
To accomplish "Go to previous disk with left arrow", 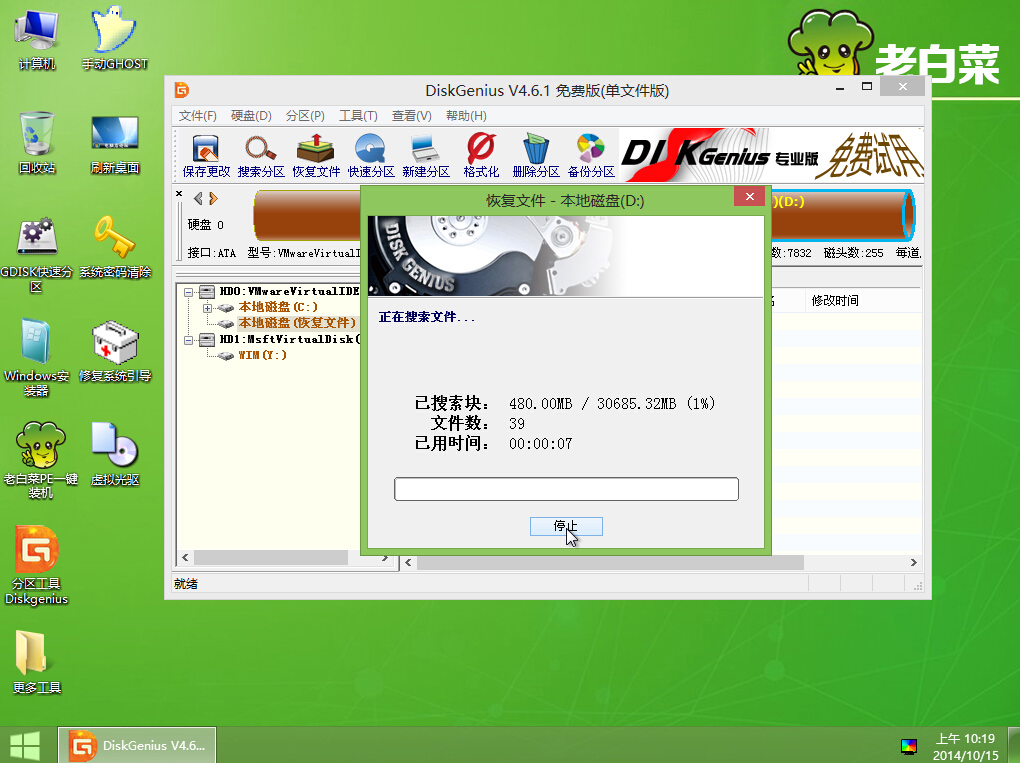I will pyautogui.click(x=198, y=198).
